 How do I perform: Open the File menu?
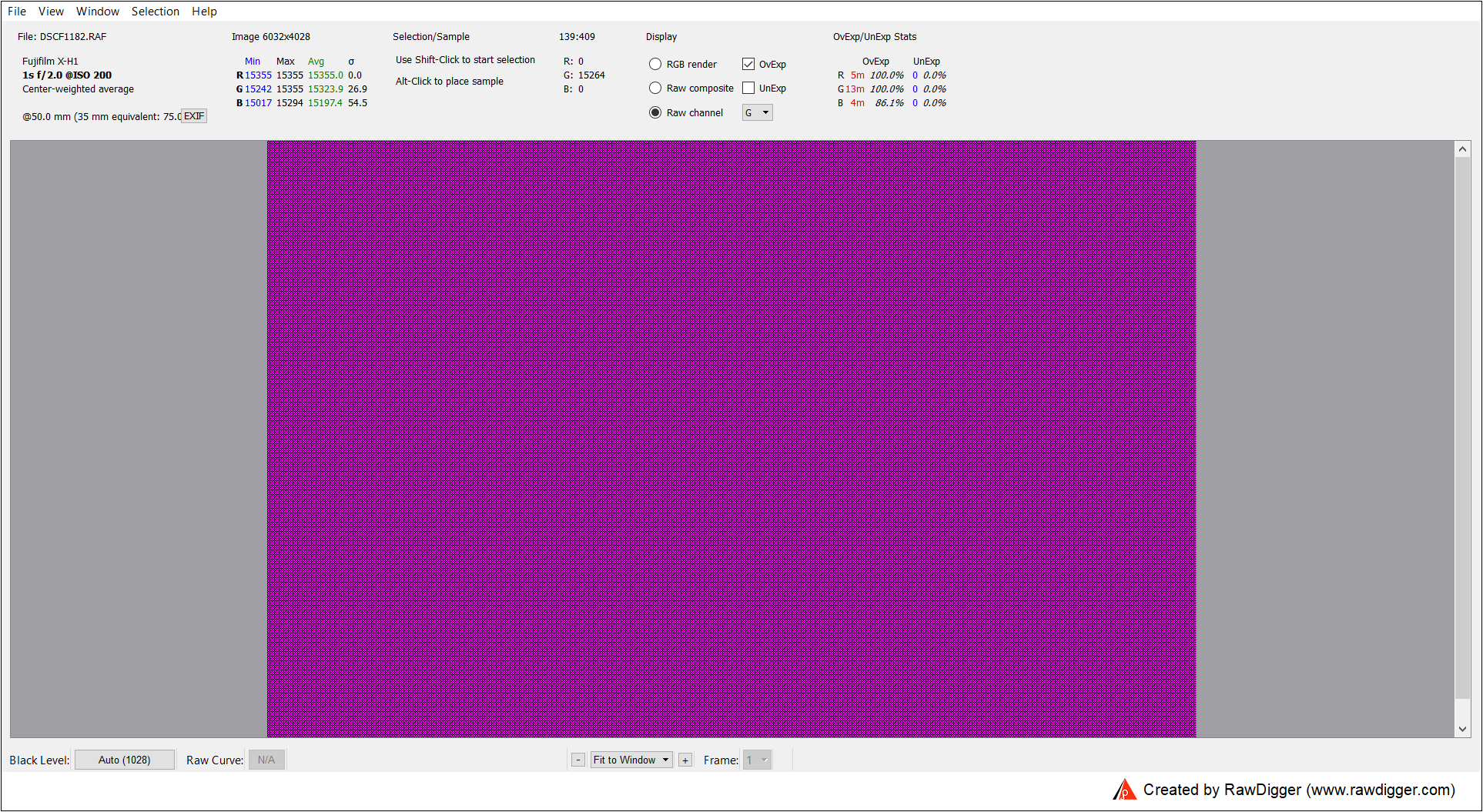pyautogui.click(x=17, y=12)
